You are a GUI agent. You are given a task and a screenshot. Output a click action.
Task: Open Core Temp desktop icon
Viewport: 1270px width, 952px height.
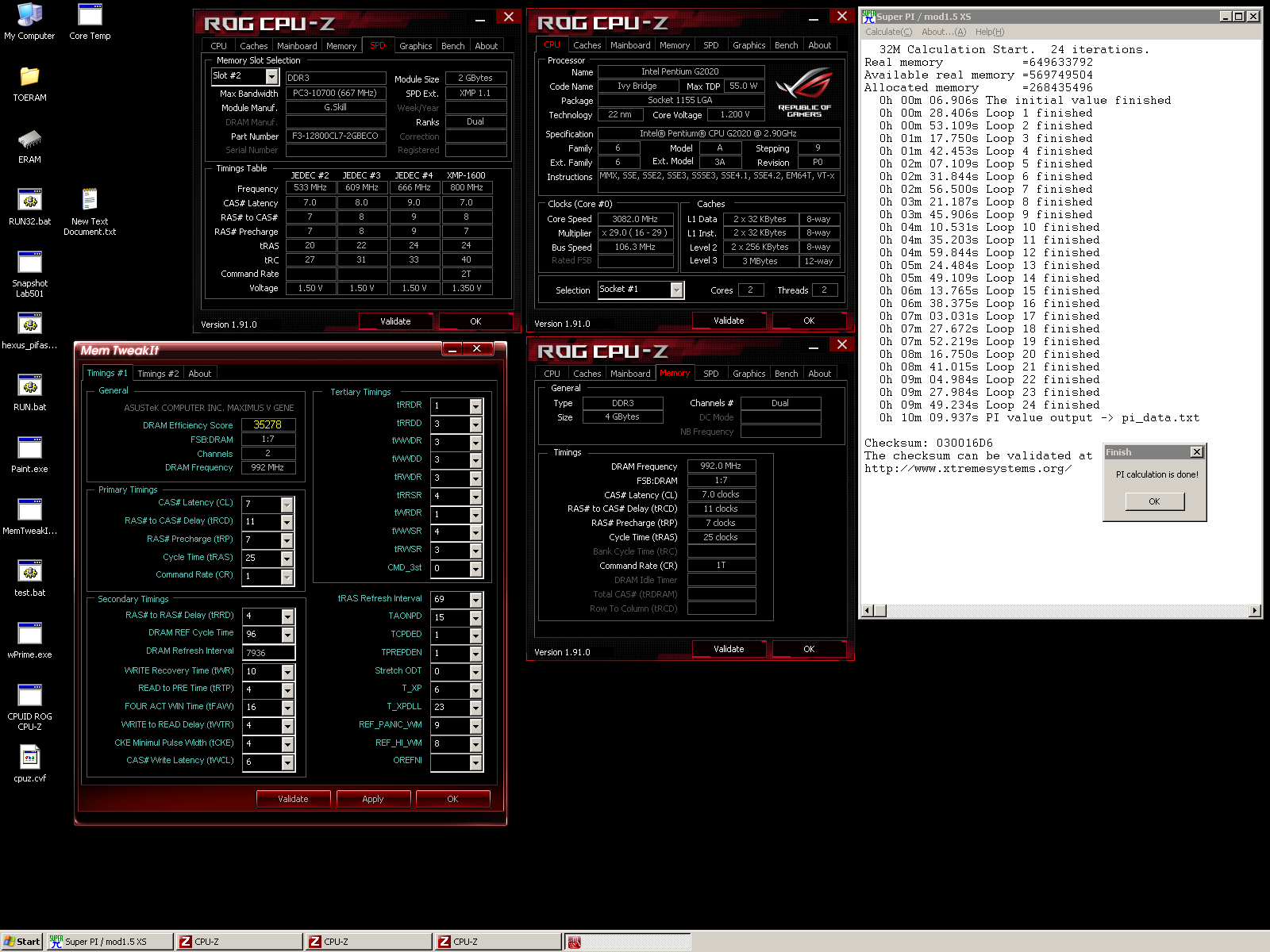pyautogui.click(x=90, y=21)
